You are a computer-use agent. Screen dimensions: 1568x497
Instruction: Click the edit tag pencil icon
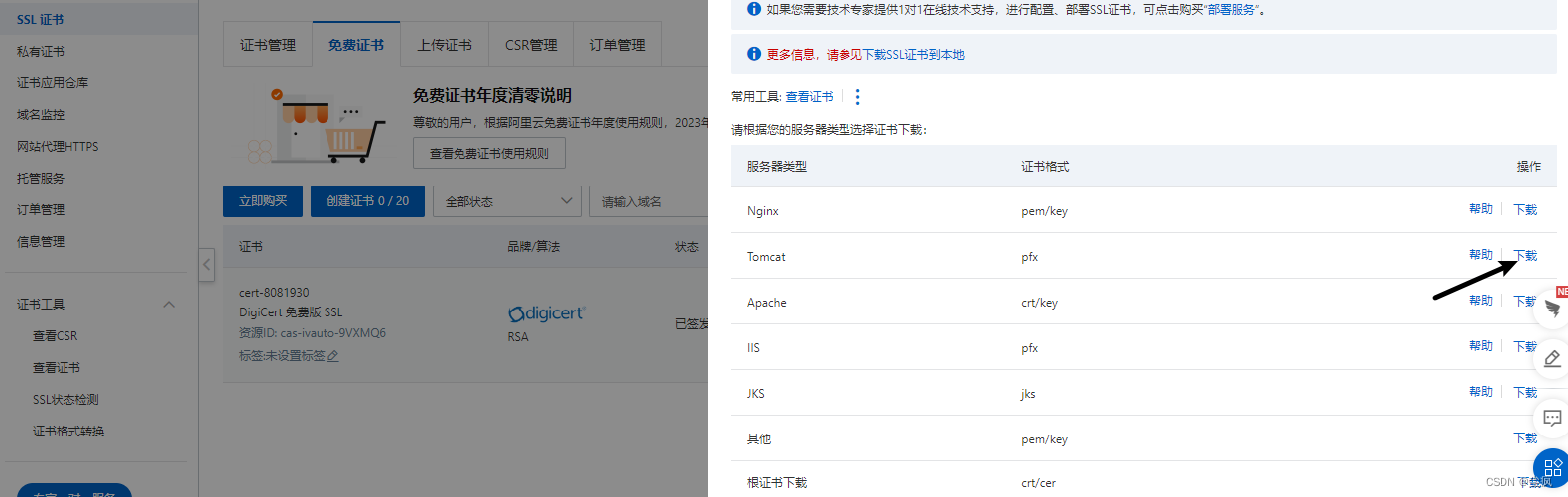coord(333,356)
